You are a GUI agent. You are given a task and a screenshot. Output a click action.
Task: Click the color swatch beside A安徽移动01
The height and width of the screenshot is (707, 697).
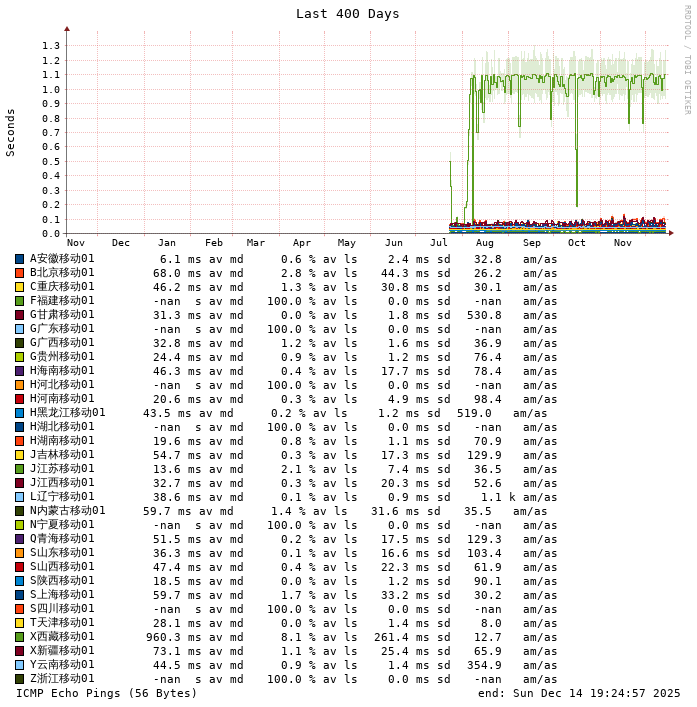[x=19, y=259]
